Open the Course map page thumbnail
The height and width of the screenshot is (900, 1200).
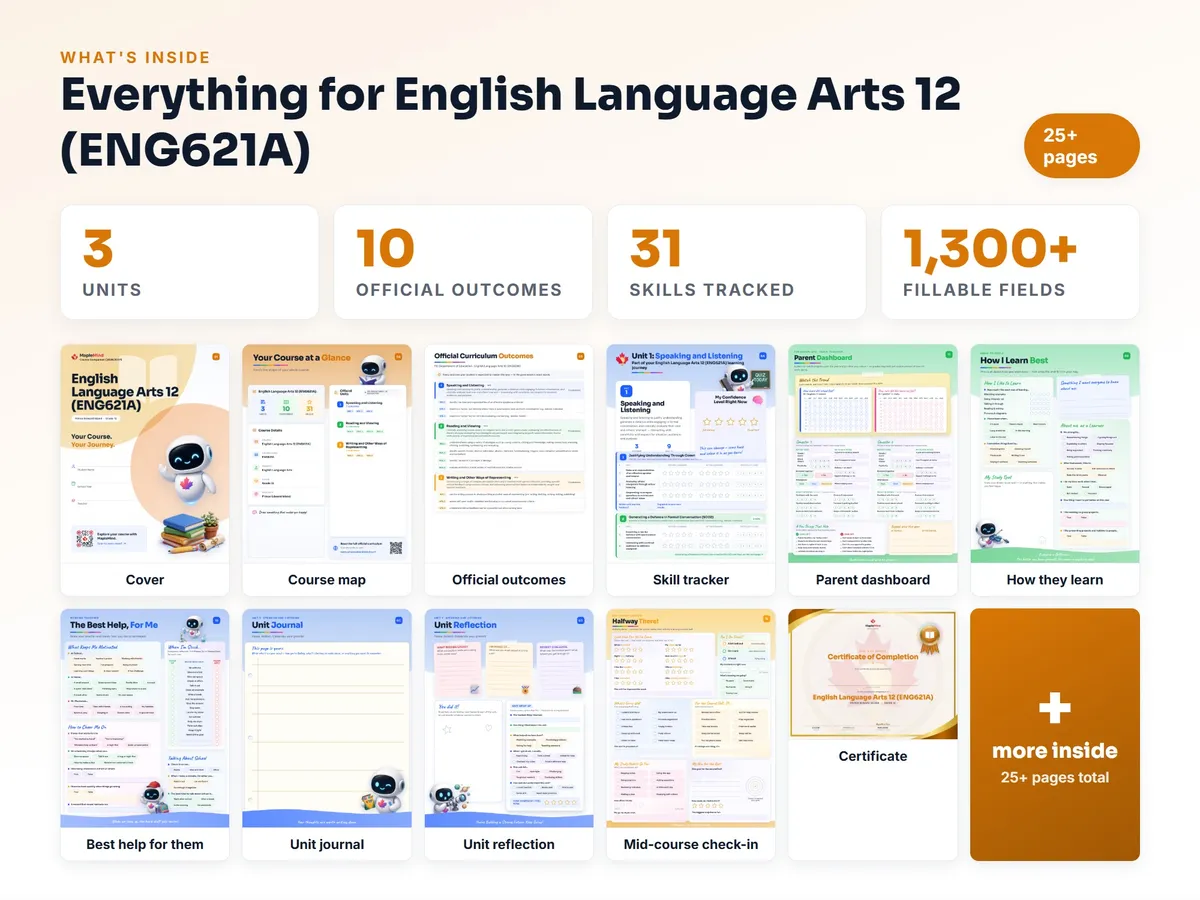pyautogui.click(x=327, y=454)
